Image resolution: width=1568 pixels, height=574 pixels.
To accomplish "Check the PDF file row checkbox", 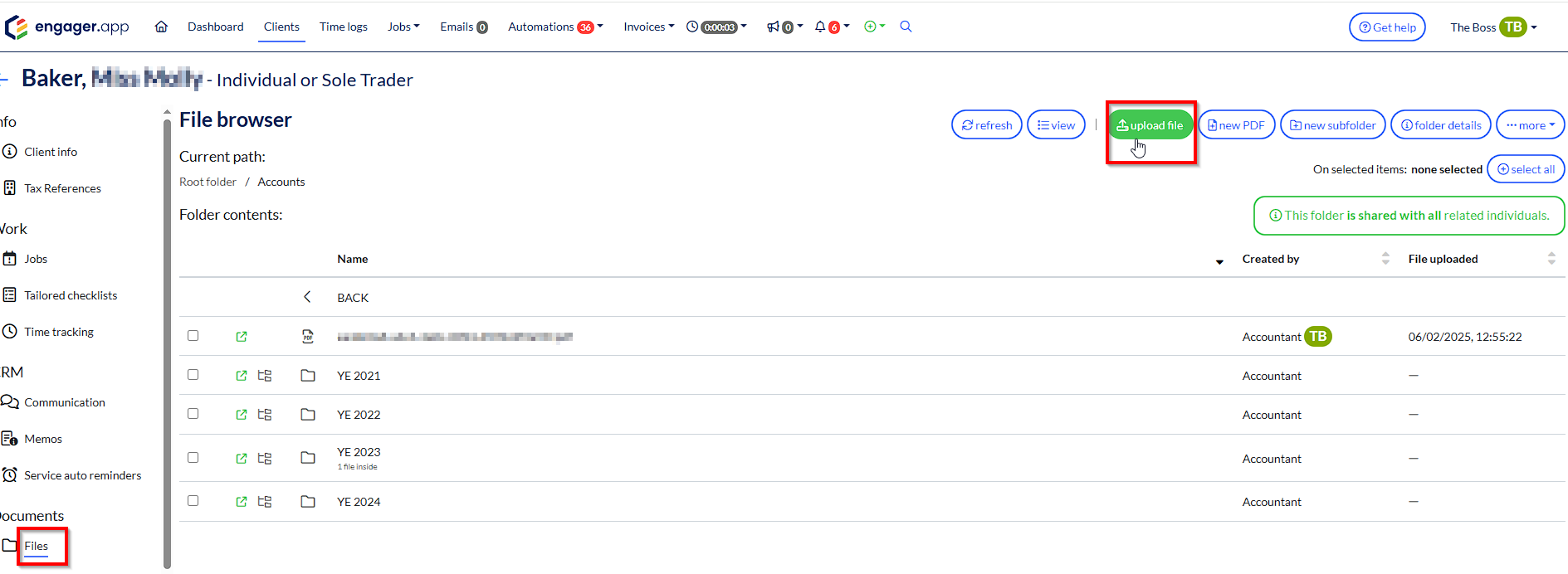I will click(x=193, y=336).
